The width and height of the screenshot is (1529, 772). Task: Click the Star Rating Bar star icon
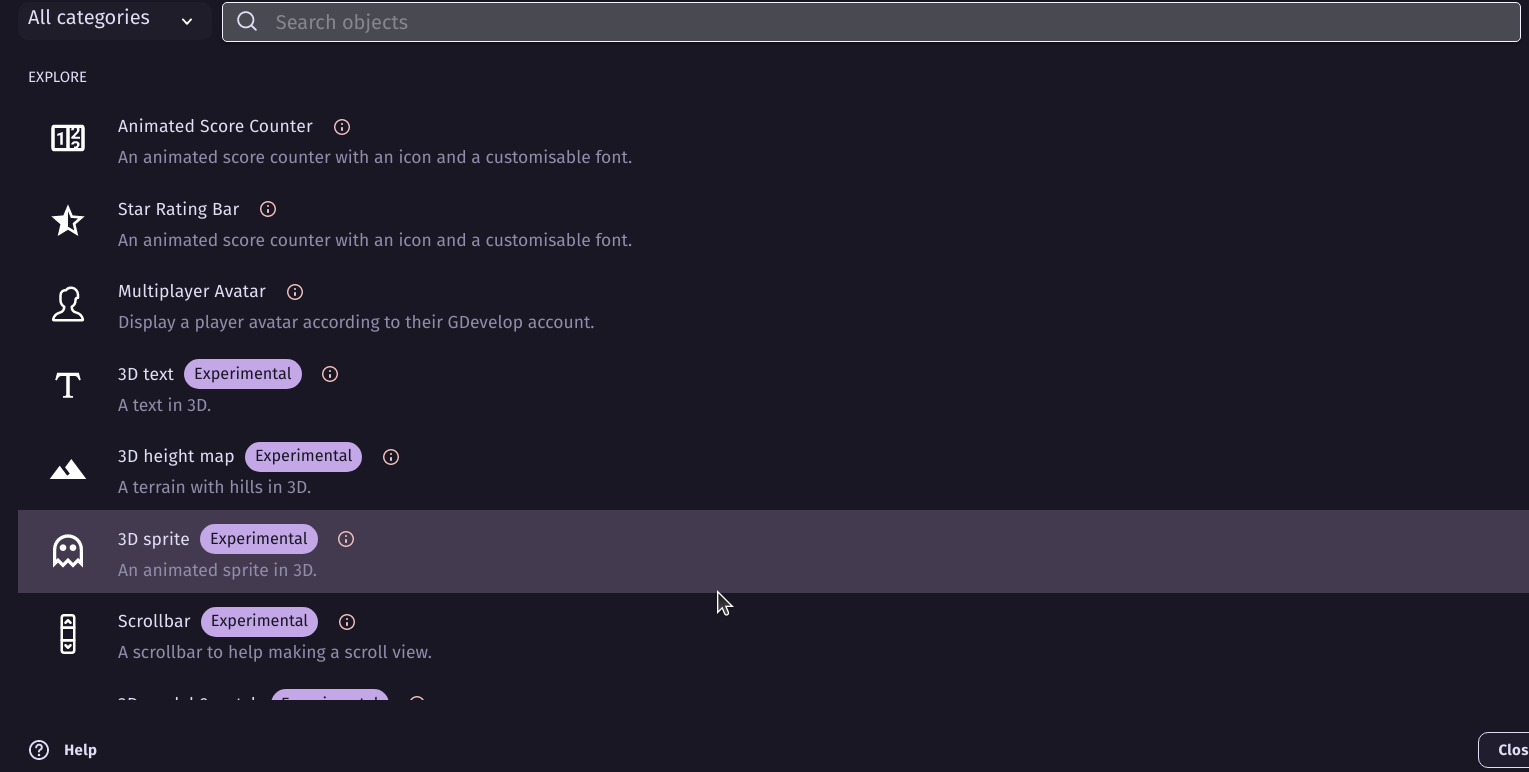point(68,221)
